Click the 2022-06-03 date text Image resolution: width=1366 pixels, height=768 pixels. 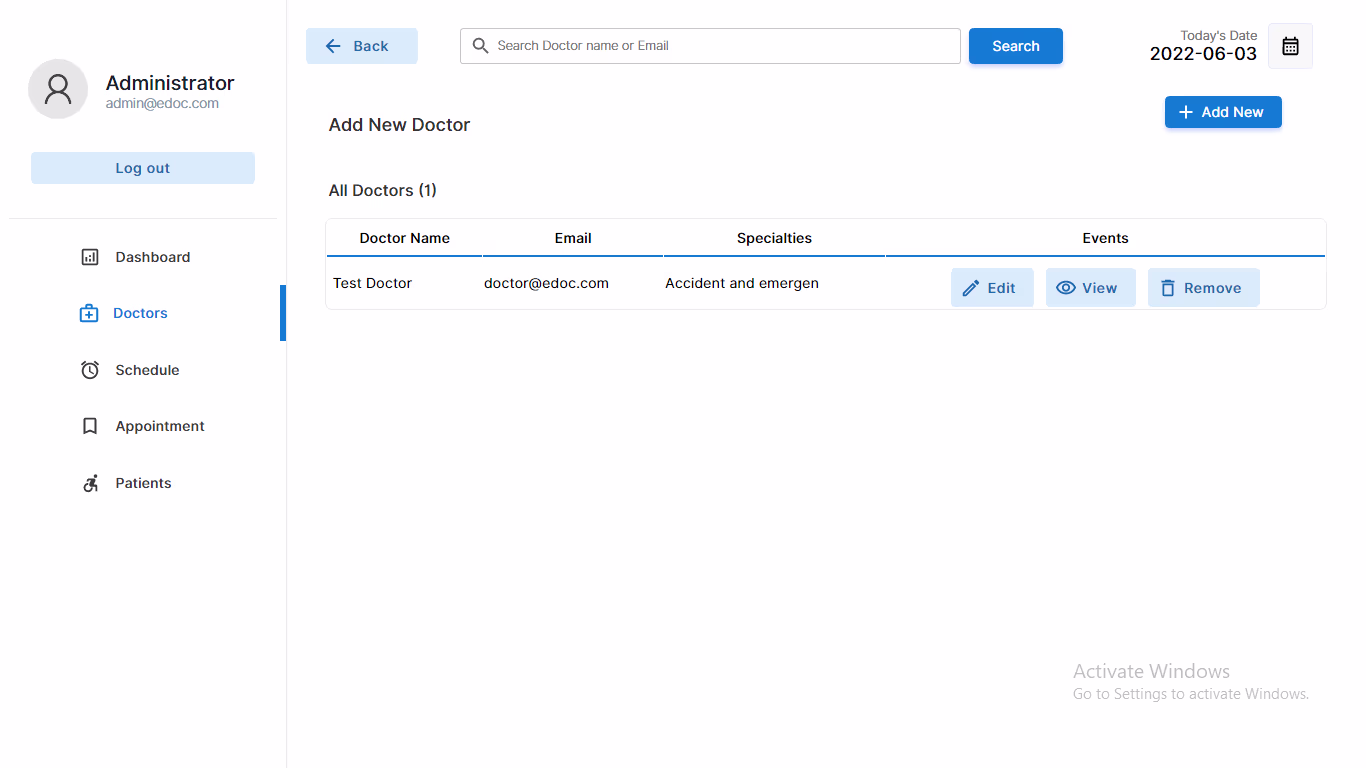point(1203,54)
